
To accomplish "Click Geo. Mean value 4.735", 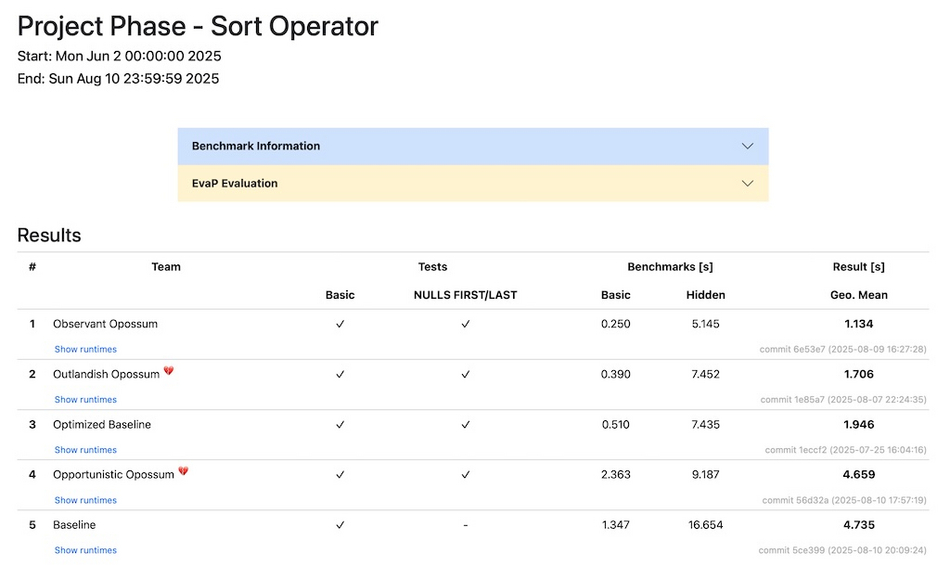I will coord(859,525).
